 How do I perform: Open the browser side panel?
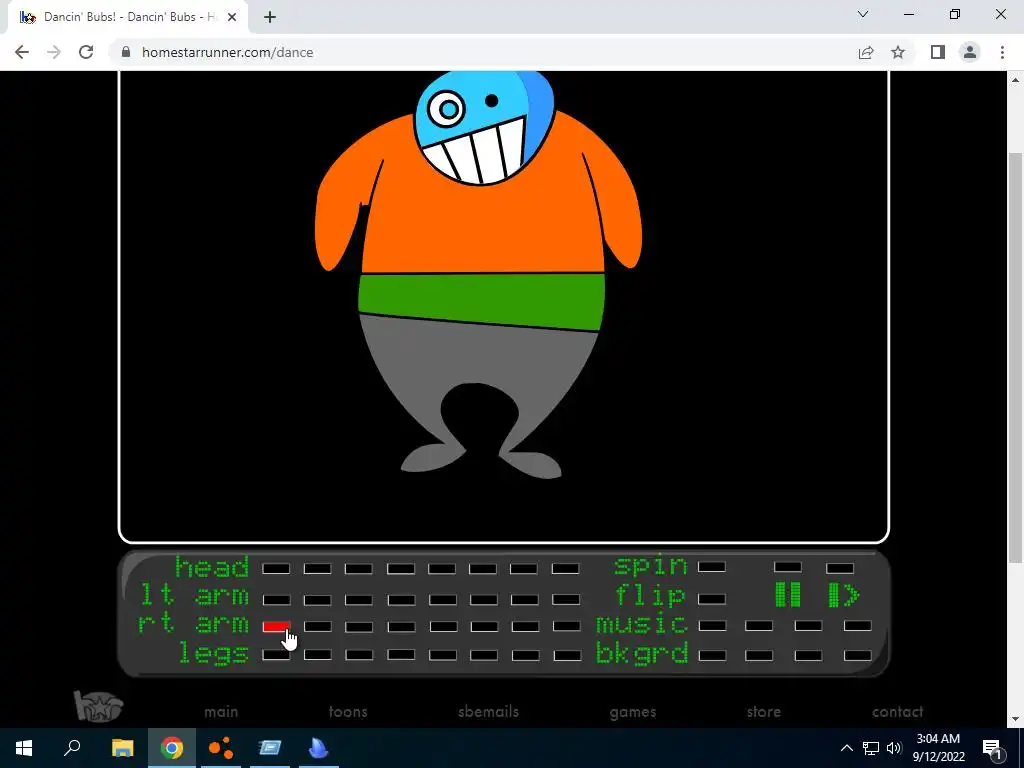click(938, 52)
